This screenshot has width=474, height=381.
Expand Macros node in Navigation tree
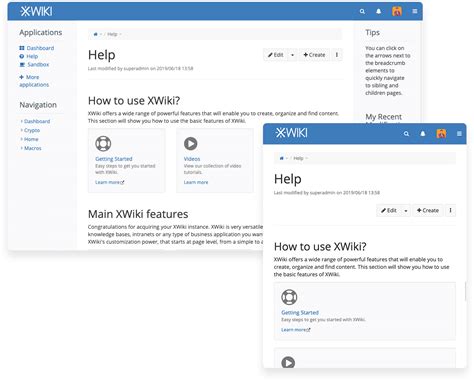(22, 148)
